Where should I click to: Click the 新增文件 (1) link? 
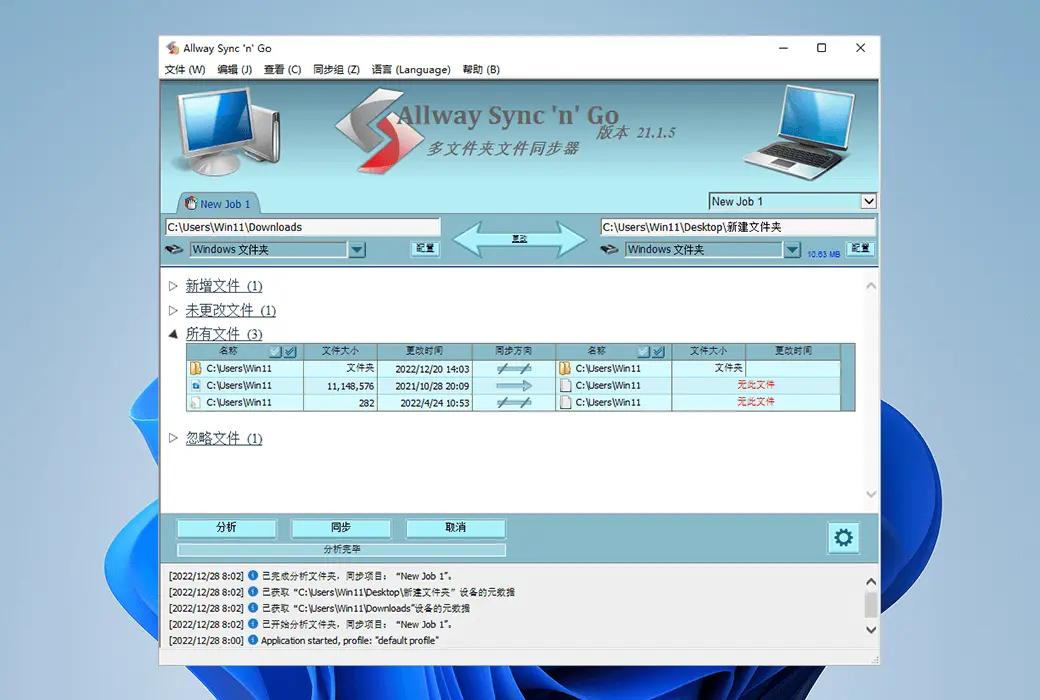click(x=224, y=286)
